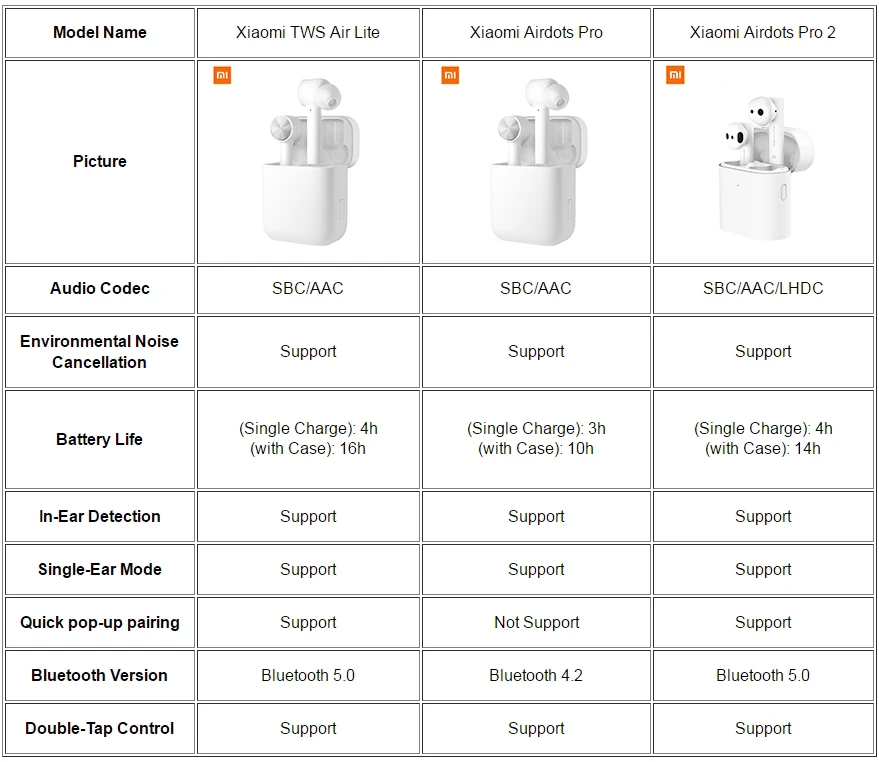Open the Xiaomi Airdots Pro 2 product image
Screen dimensions: 879x762
point(763,162)
